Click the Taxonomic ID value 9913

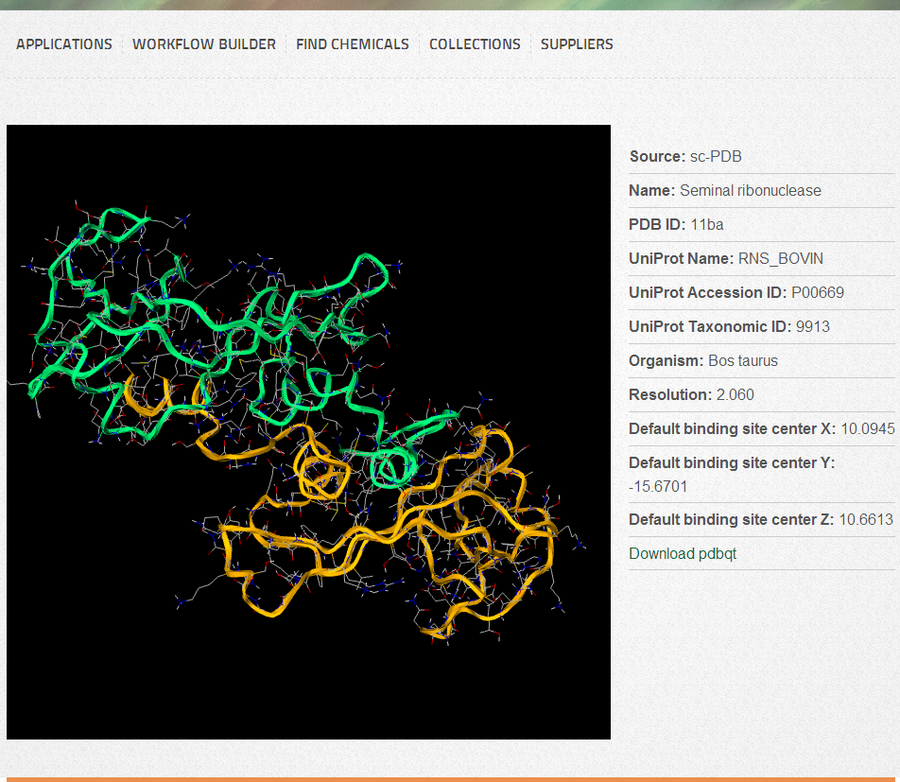tap(812, 327)
